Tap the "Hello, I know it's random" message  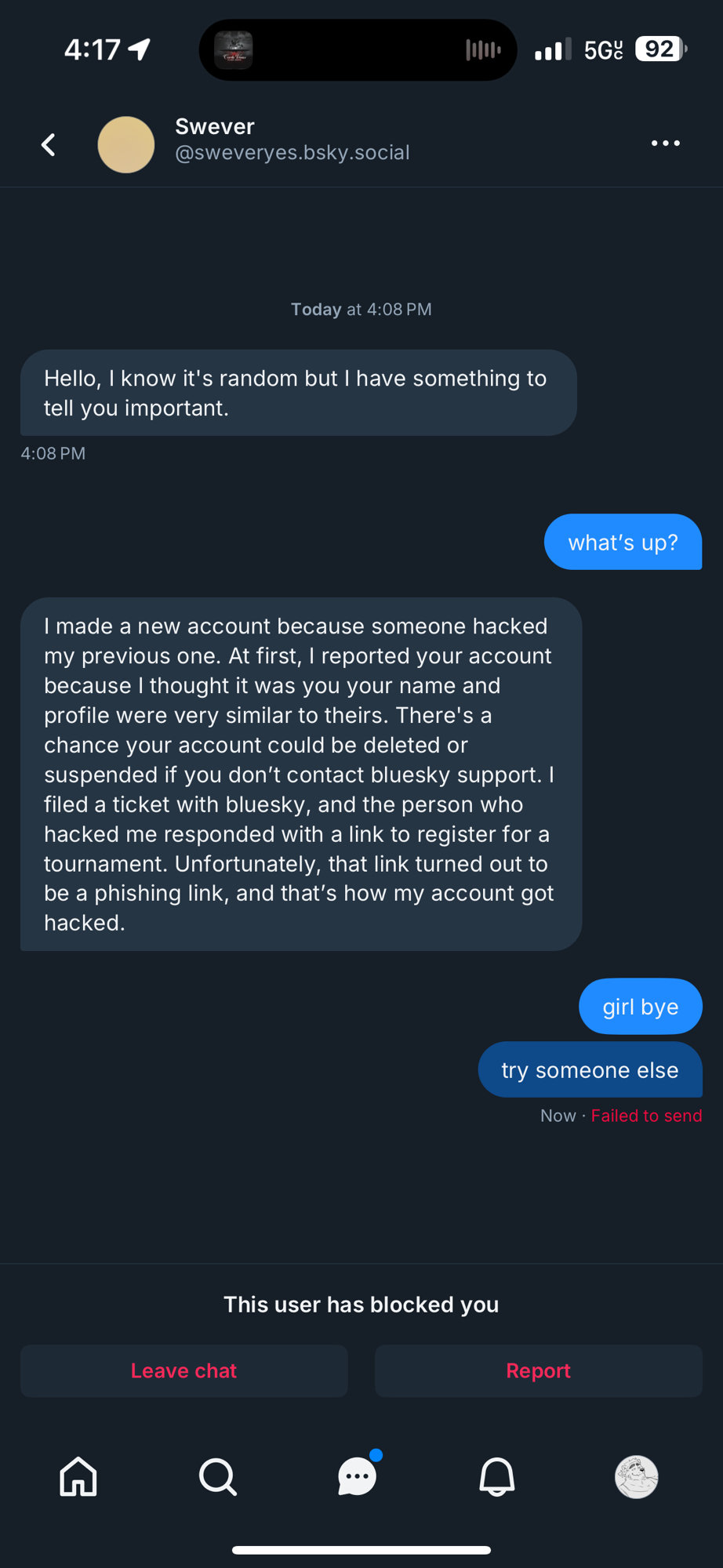pyautogui.click(x=298, y=393)
